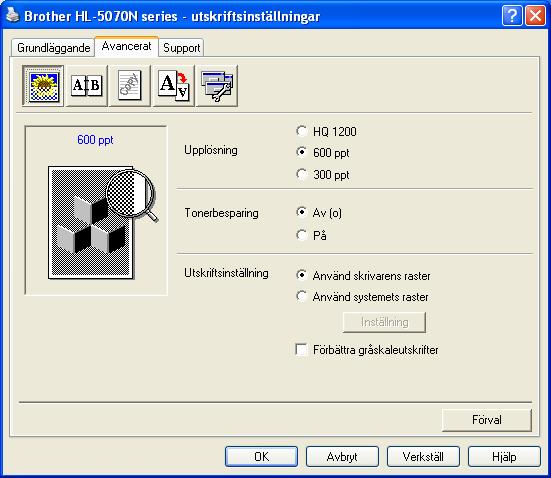Click the Tonerbesparing label
The width and height of the screenshot is (551, 478).
tap(221, 213)
